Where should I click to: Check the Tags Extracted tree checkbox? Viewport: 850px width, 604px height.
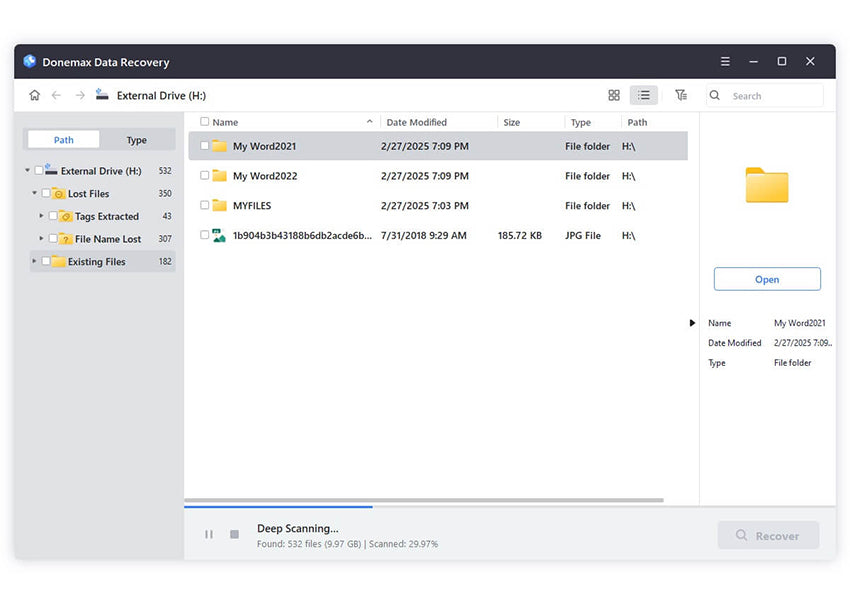(53, 216)
